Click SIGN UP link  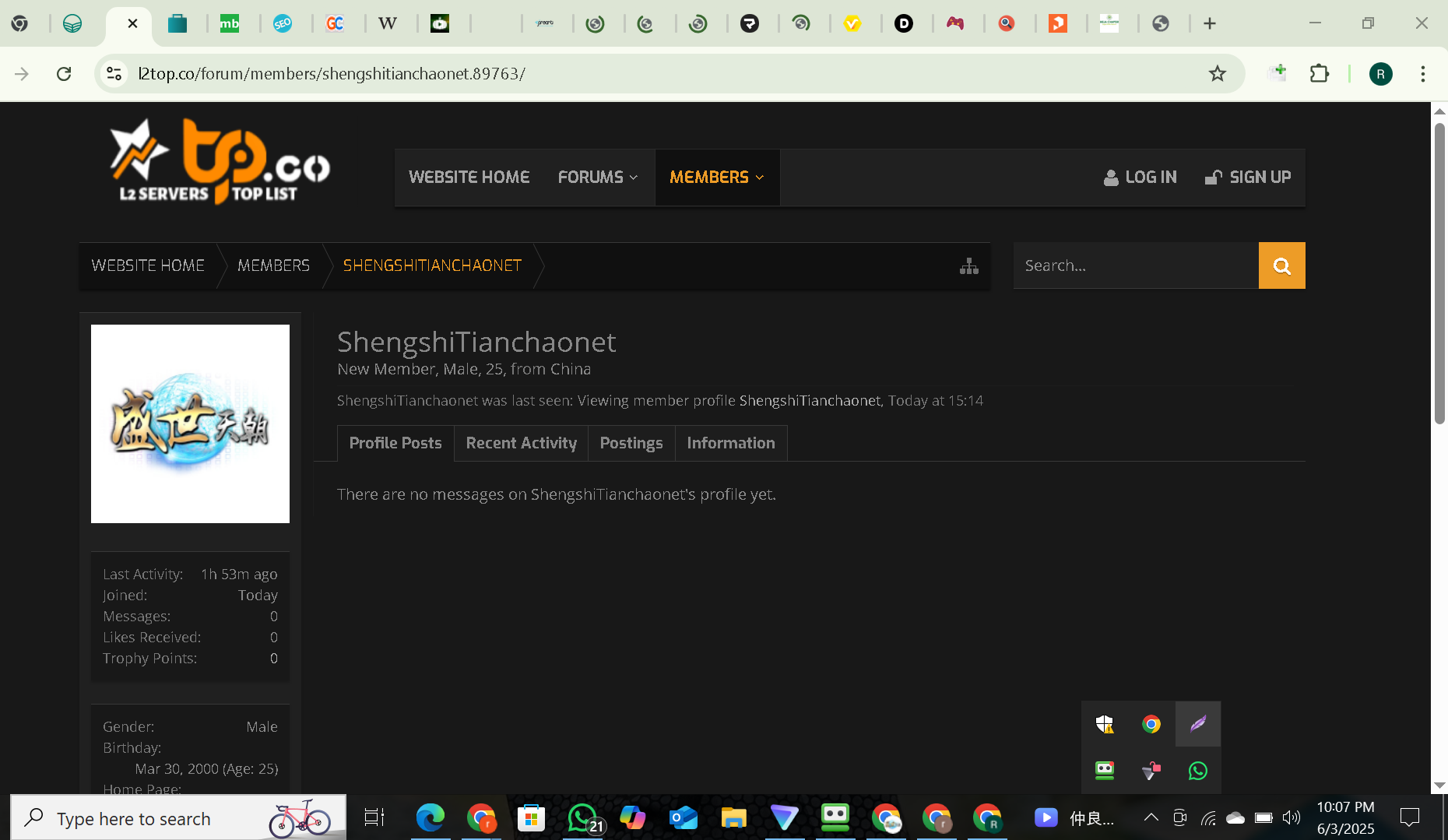click(1248, 177)
